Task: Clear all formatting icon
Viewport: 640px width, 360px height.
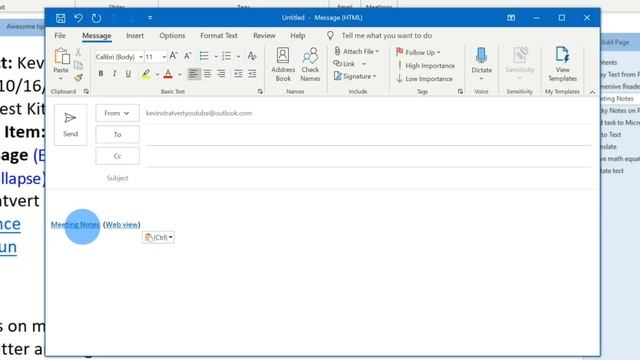Action: (x=252, y=56)
